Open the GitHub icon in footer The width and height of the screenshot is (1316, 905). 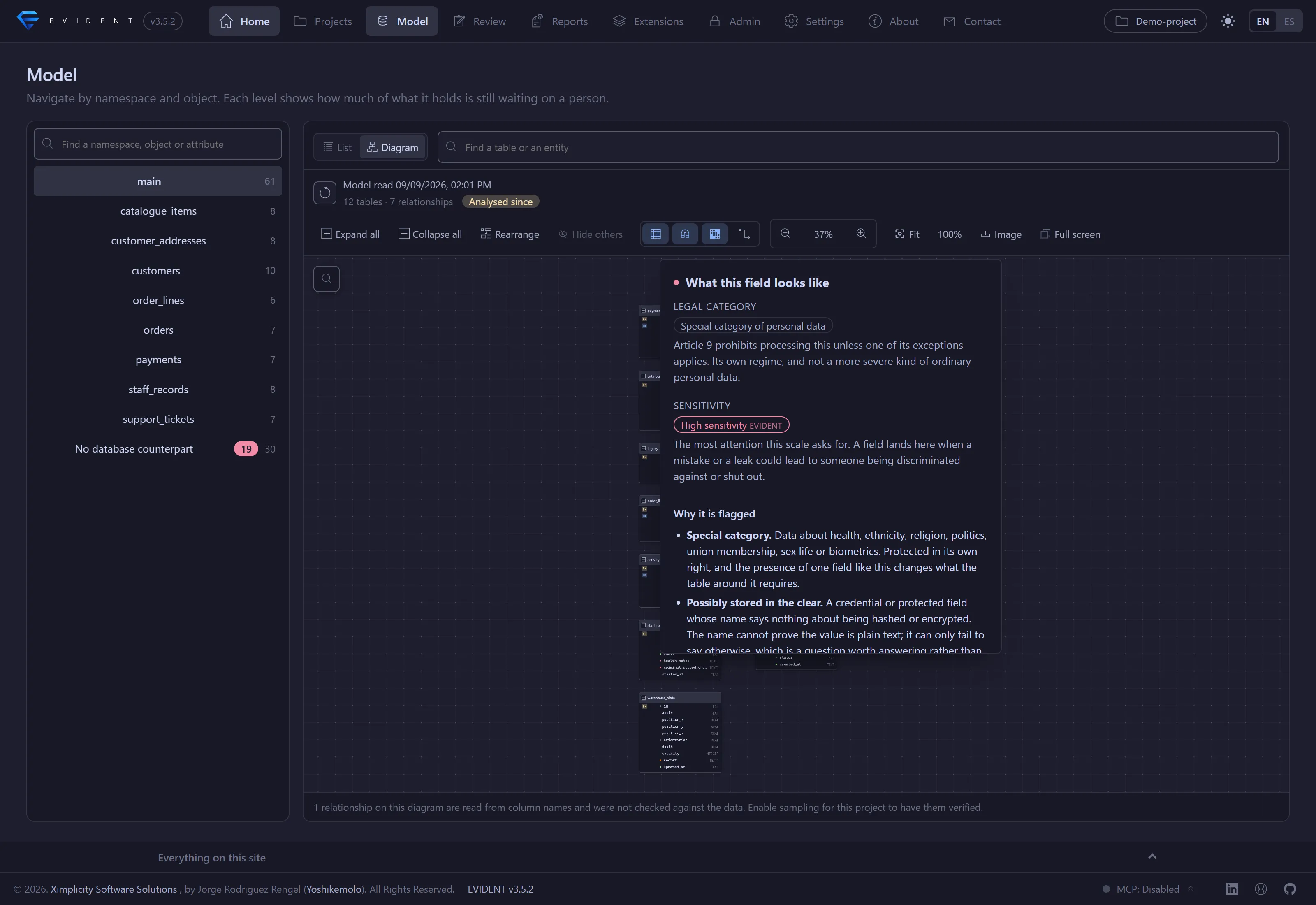point(1290,889)
